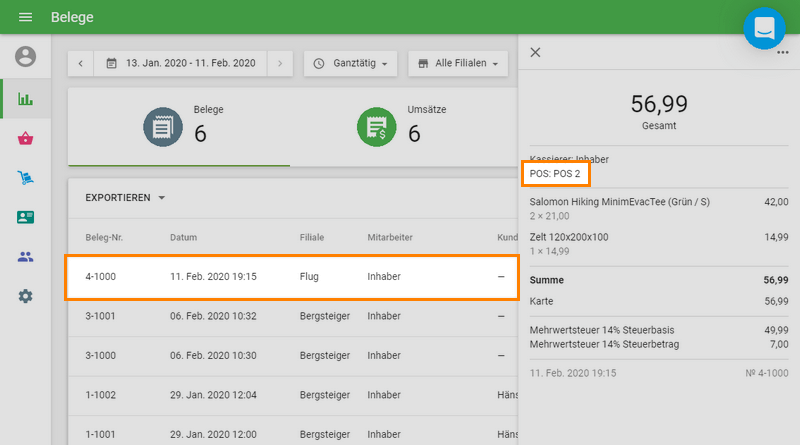
Task: Open the employees ID card sidebar icon
Action: tap(25, 217)
